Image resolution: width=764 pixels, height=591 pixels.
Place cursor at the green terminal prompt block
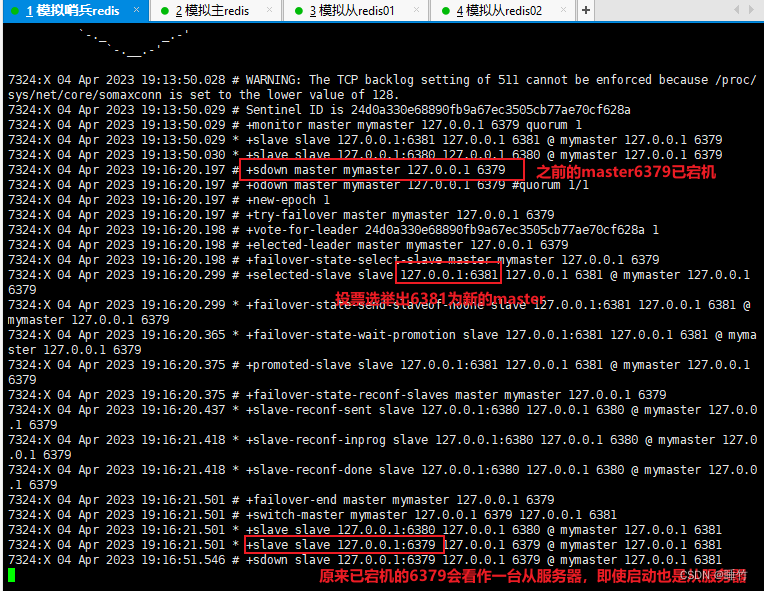point(11,575)
